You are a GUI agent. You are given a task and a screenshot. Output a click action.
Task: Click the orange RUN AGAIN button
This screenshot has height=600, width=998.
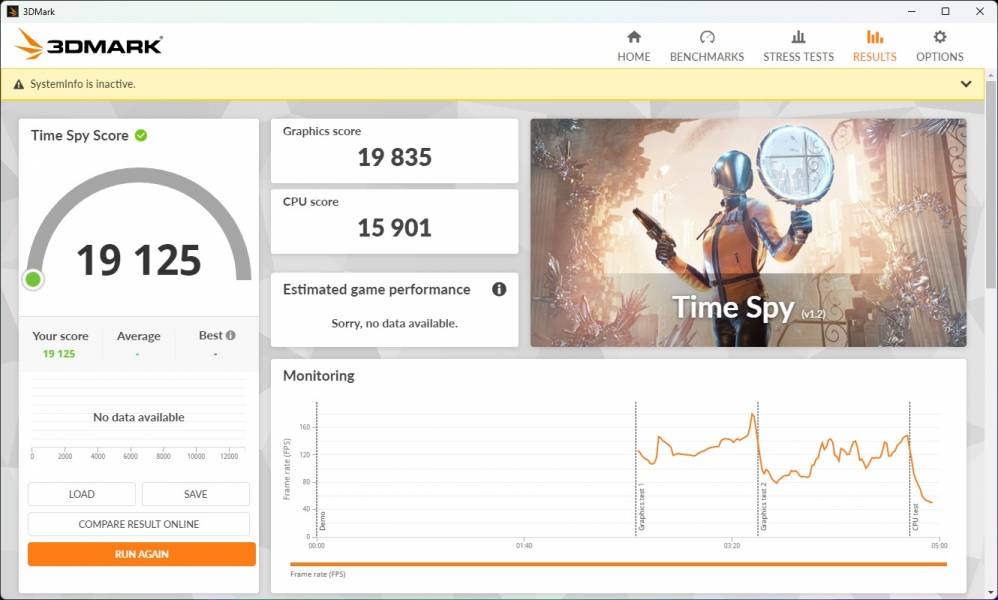[x=141, y=554]
